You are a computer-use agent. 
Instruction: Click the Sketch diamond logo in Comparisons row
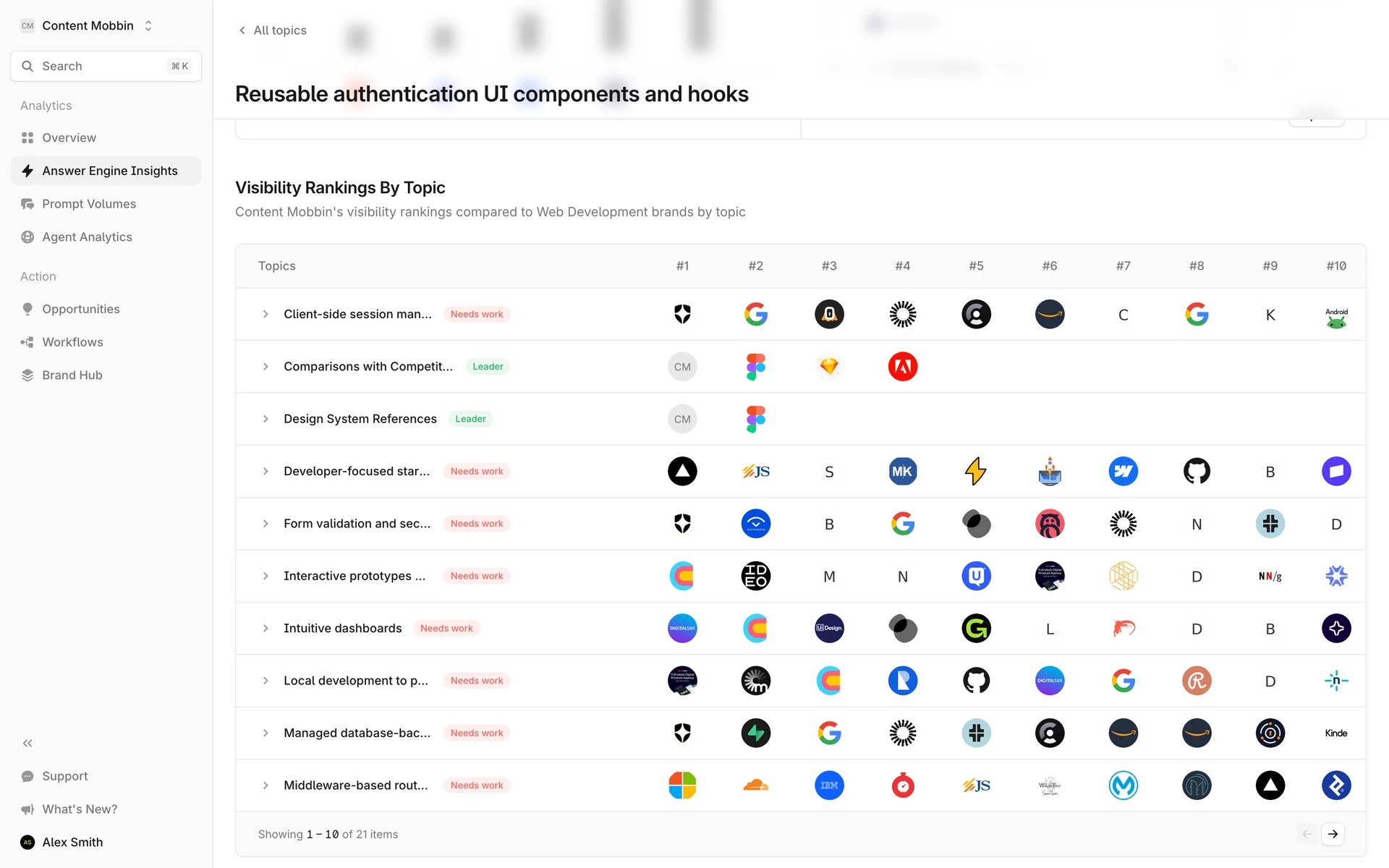click(x=829, y=367)
